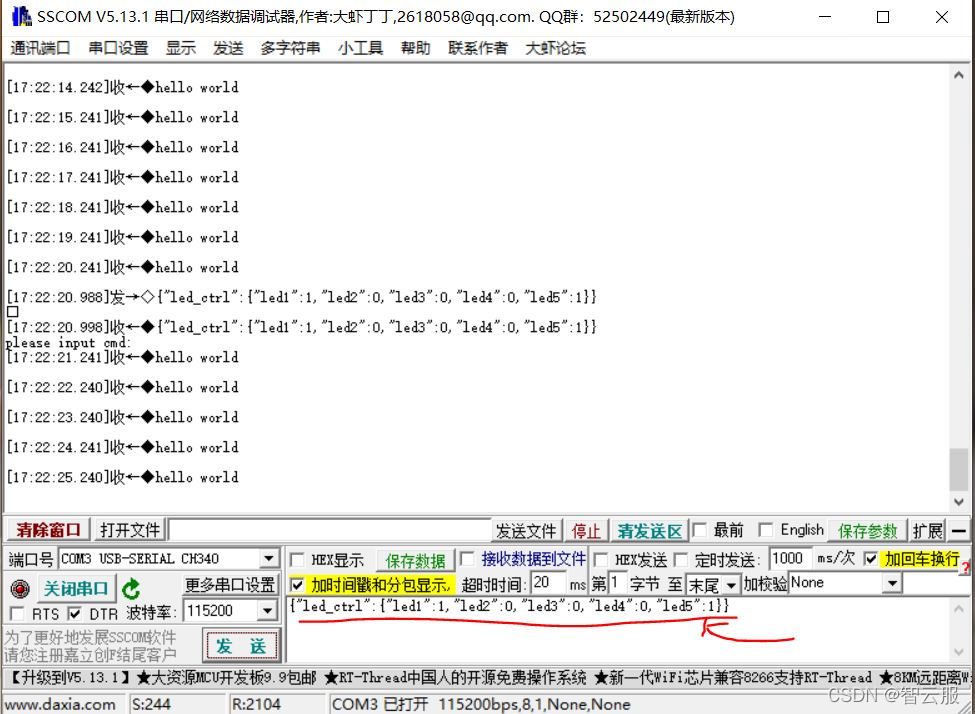Click the file path input field
This screenshot has height=714, width=975.
pyautogui.click(x=330, y=531)
